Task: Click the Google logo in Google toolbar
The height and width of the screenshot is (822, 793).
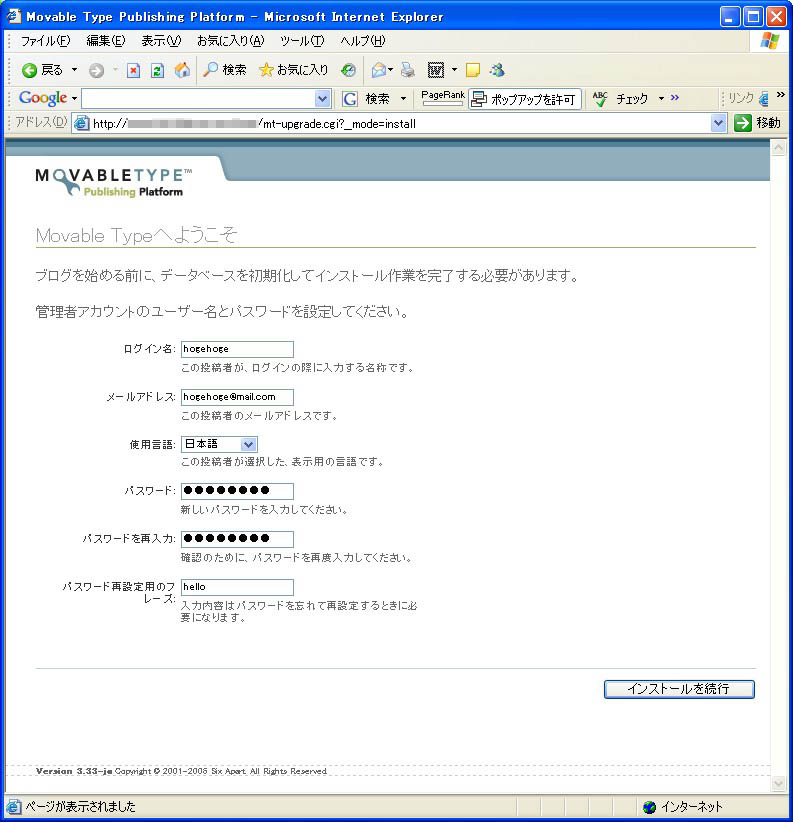Action: (x=42, y=98)
